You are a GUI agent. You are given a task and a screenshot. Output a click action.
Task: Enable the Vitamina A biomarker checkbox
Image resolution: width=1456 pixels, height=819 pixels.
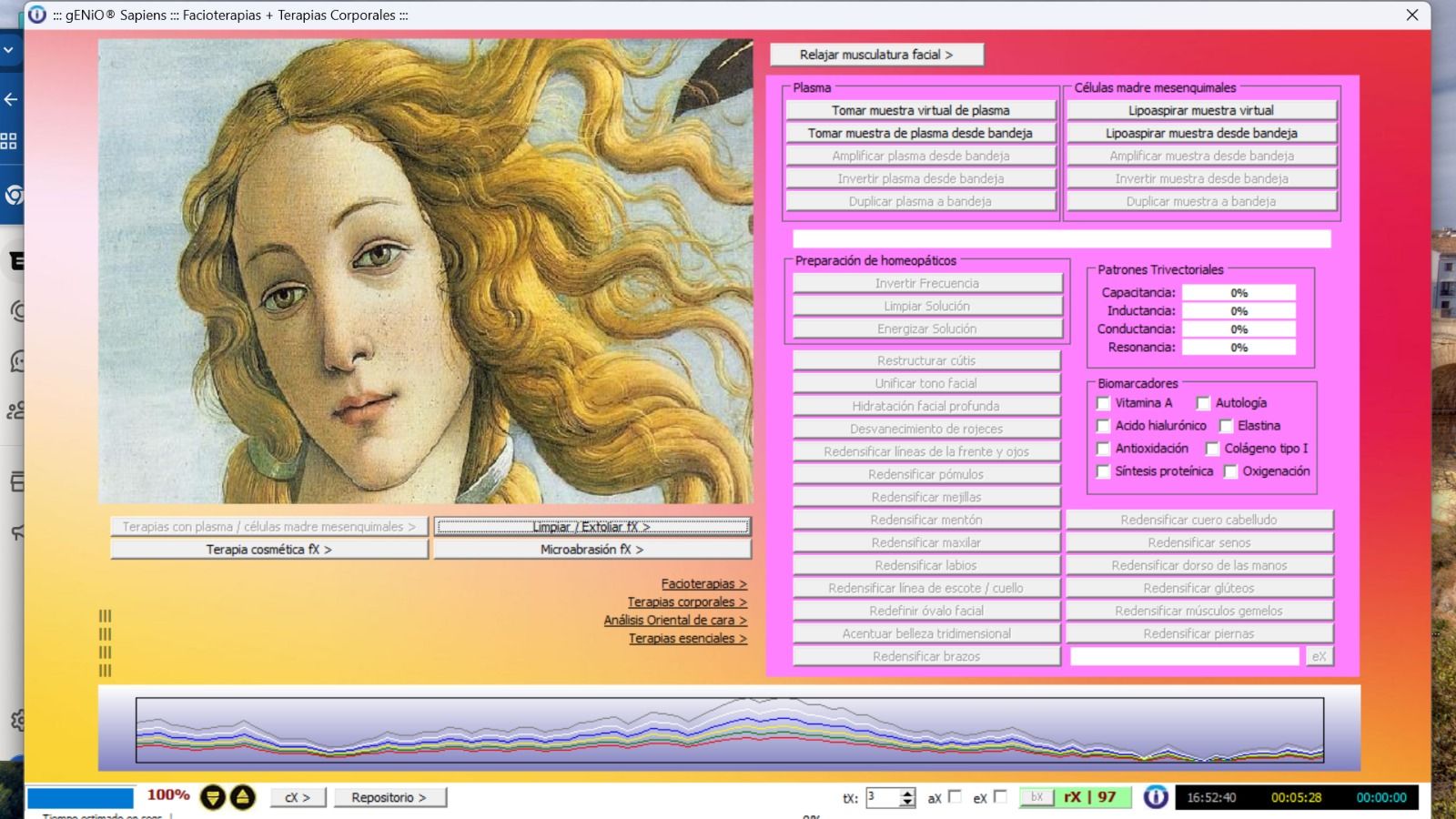(x=1103, y=403)
